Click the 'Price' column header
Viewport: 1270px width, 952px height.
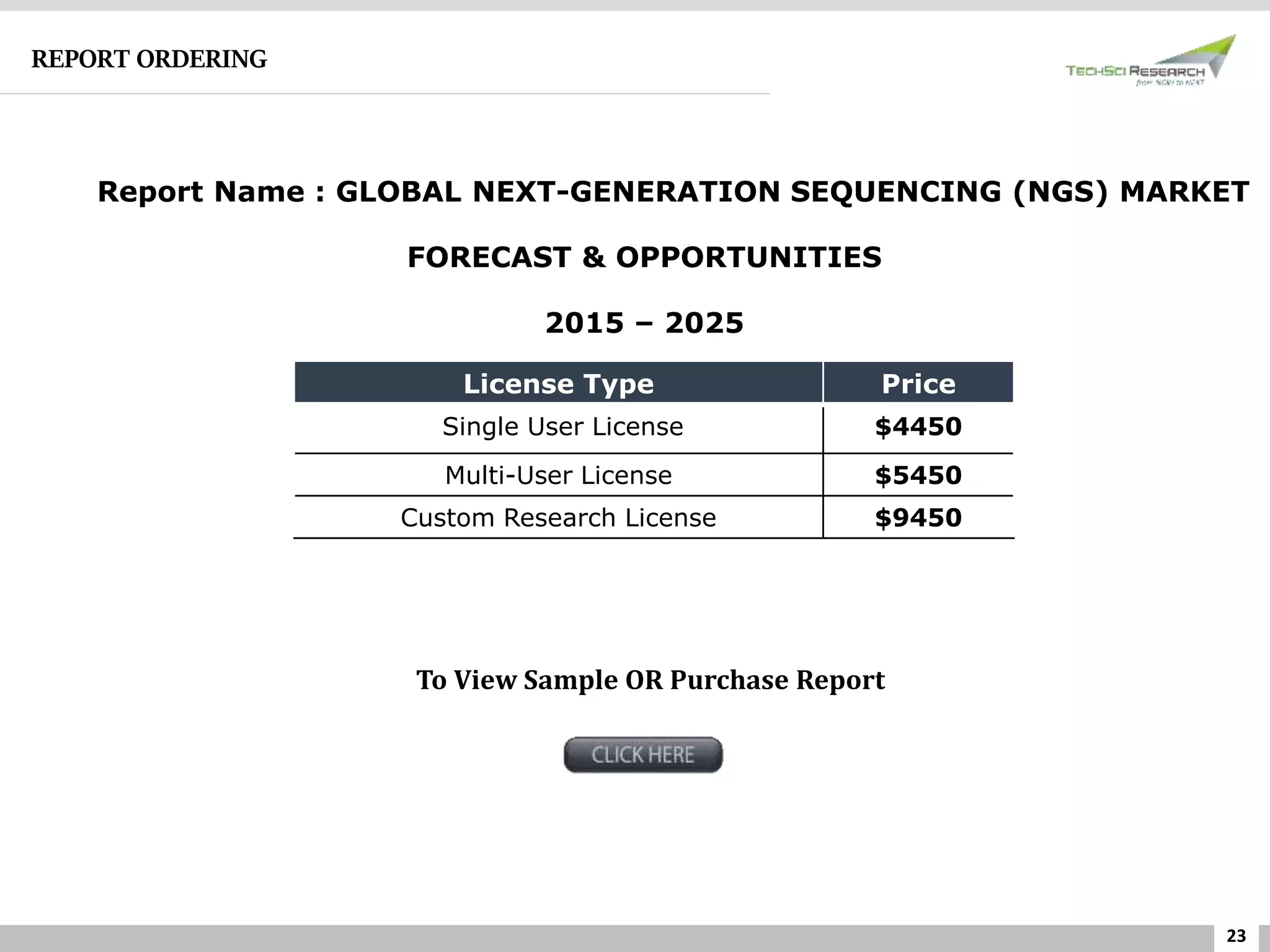point(918,382)
